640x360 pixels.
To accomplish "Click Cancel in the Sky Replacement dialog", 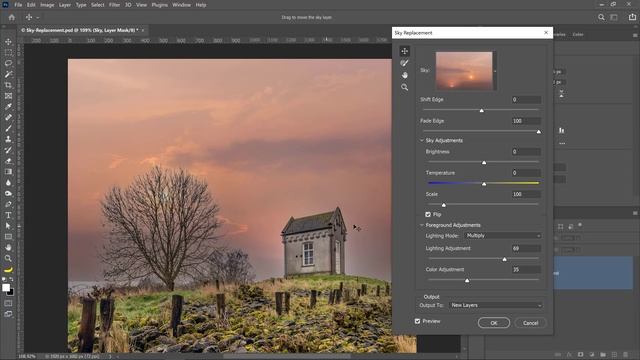I will point(531,323).
